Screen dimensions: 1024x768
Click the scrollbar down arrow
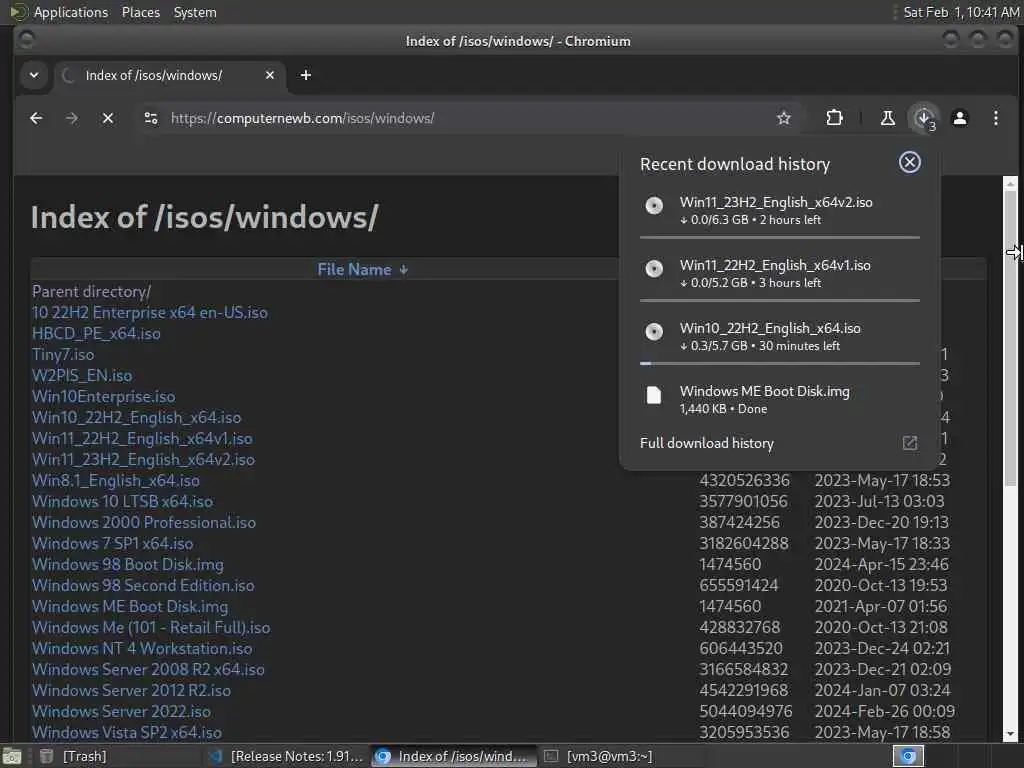point(1010,734)
